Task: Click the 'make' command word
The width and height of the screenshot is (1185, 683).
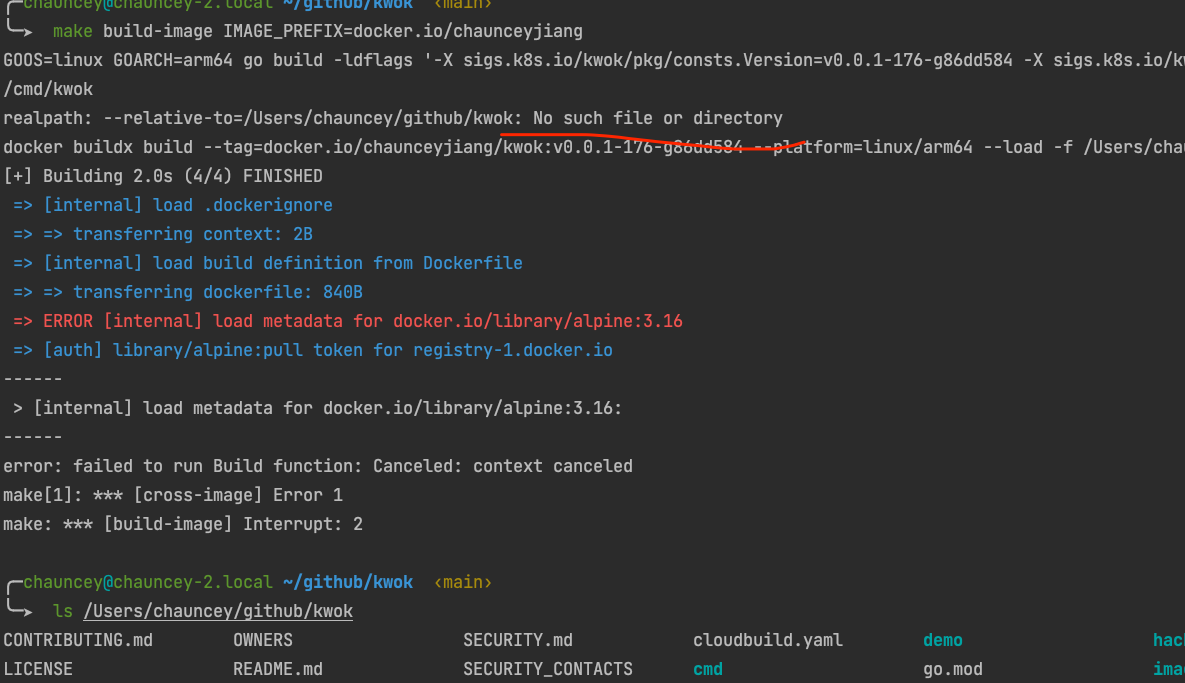Action: click(x=73, y=32)
